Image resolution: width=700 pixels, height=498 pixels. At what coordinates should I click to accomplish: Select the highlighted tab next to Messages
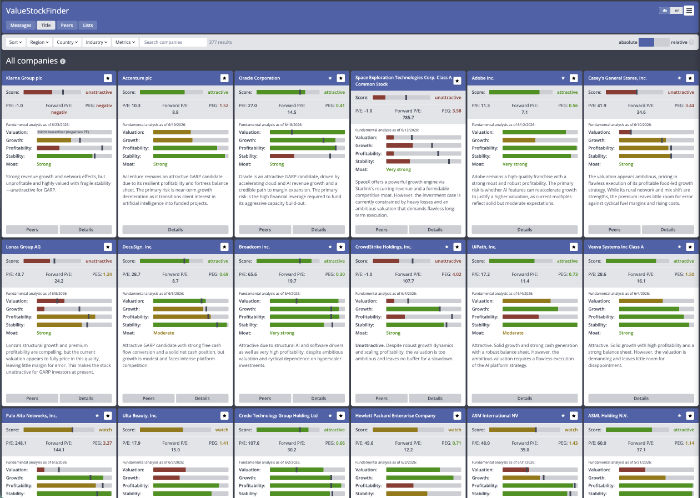[46, 25]
